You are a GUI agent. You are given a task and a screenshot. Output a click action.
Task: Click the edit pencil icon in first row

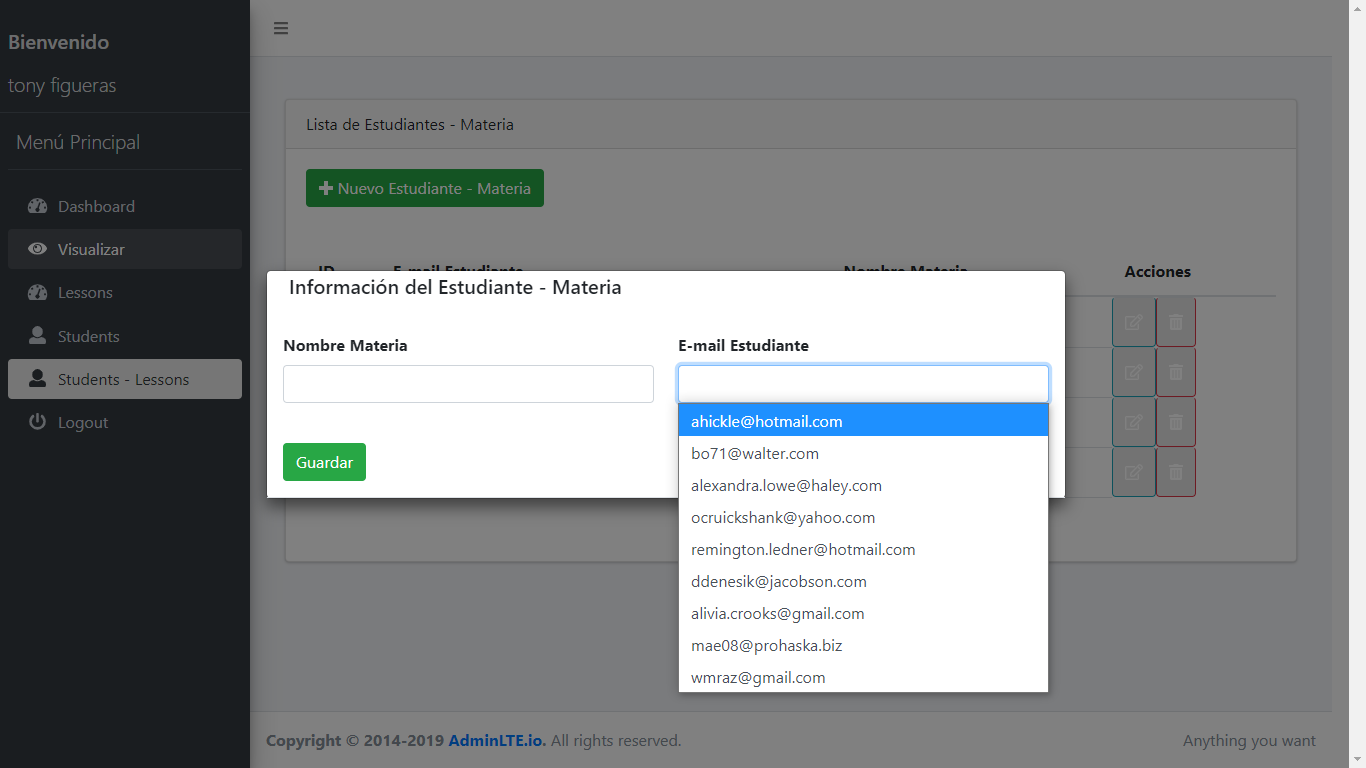click(1133, 321)
